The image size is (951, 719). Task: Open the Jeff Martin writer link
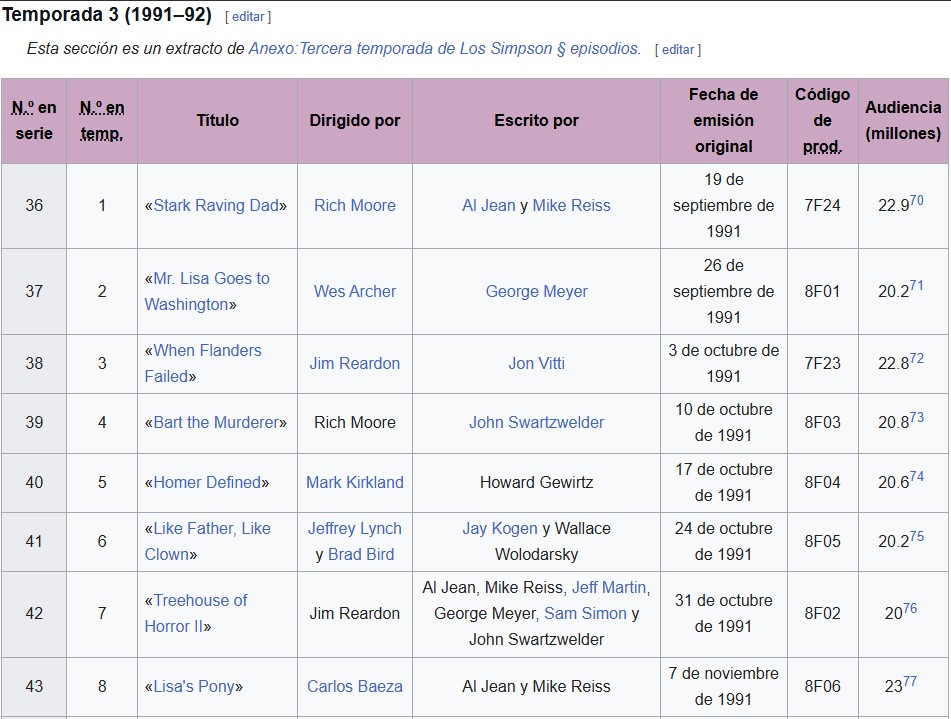coord(609,587)
